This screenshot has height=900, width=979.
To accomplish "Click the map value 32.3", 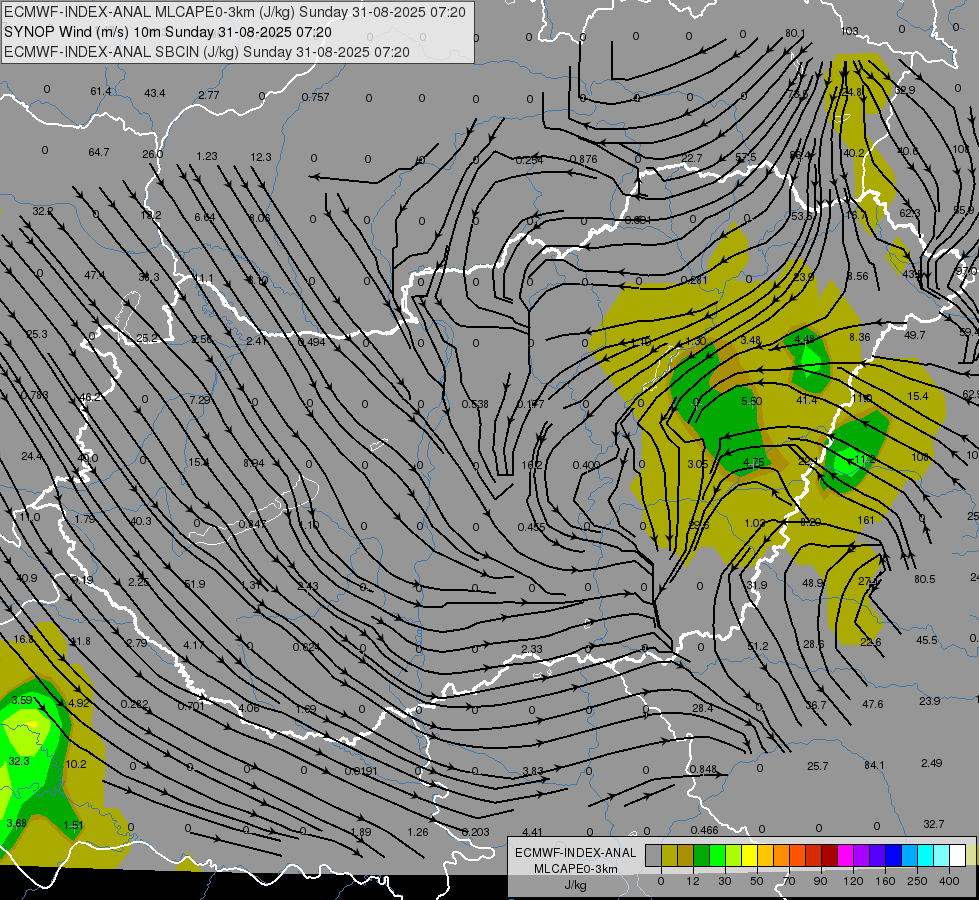I will [19, 761].
